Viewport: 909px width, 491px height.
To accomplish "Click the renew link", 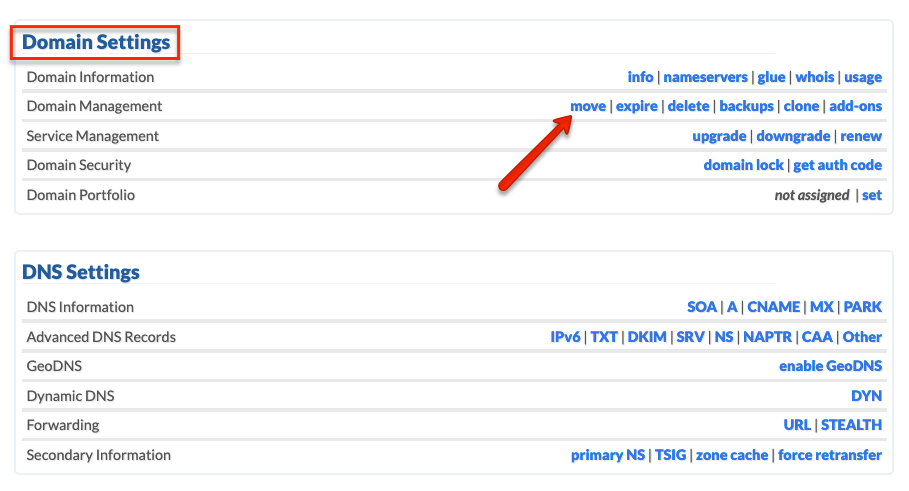I will point(861,136).
